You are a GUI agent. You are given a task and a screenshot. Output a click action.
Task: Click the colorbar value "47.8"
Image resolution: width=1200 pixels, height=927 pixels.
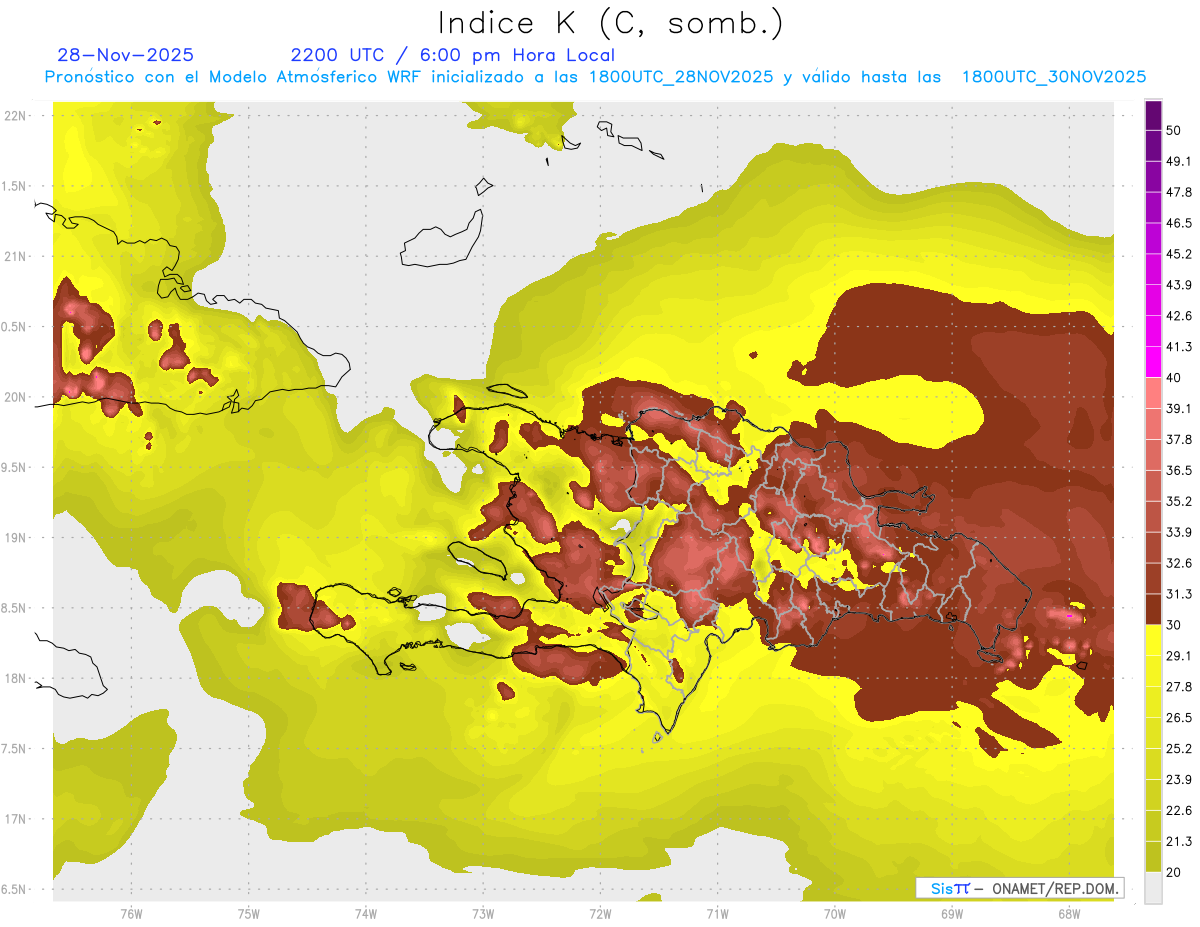(x=1179, y=192)
